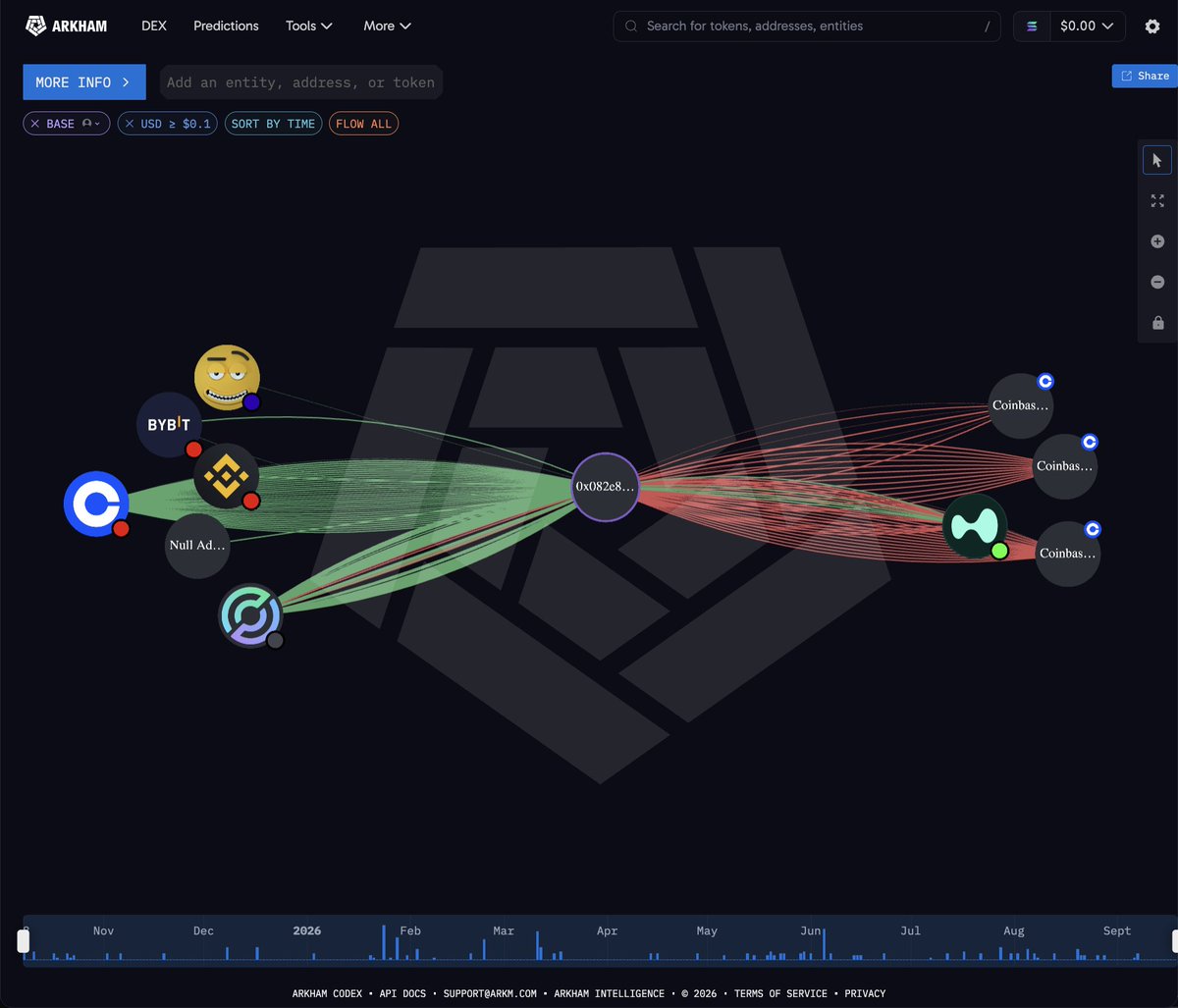
Task: Select the Bybit entity node
Action: pyautogui.click(x=169, y=425)
